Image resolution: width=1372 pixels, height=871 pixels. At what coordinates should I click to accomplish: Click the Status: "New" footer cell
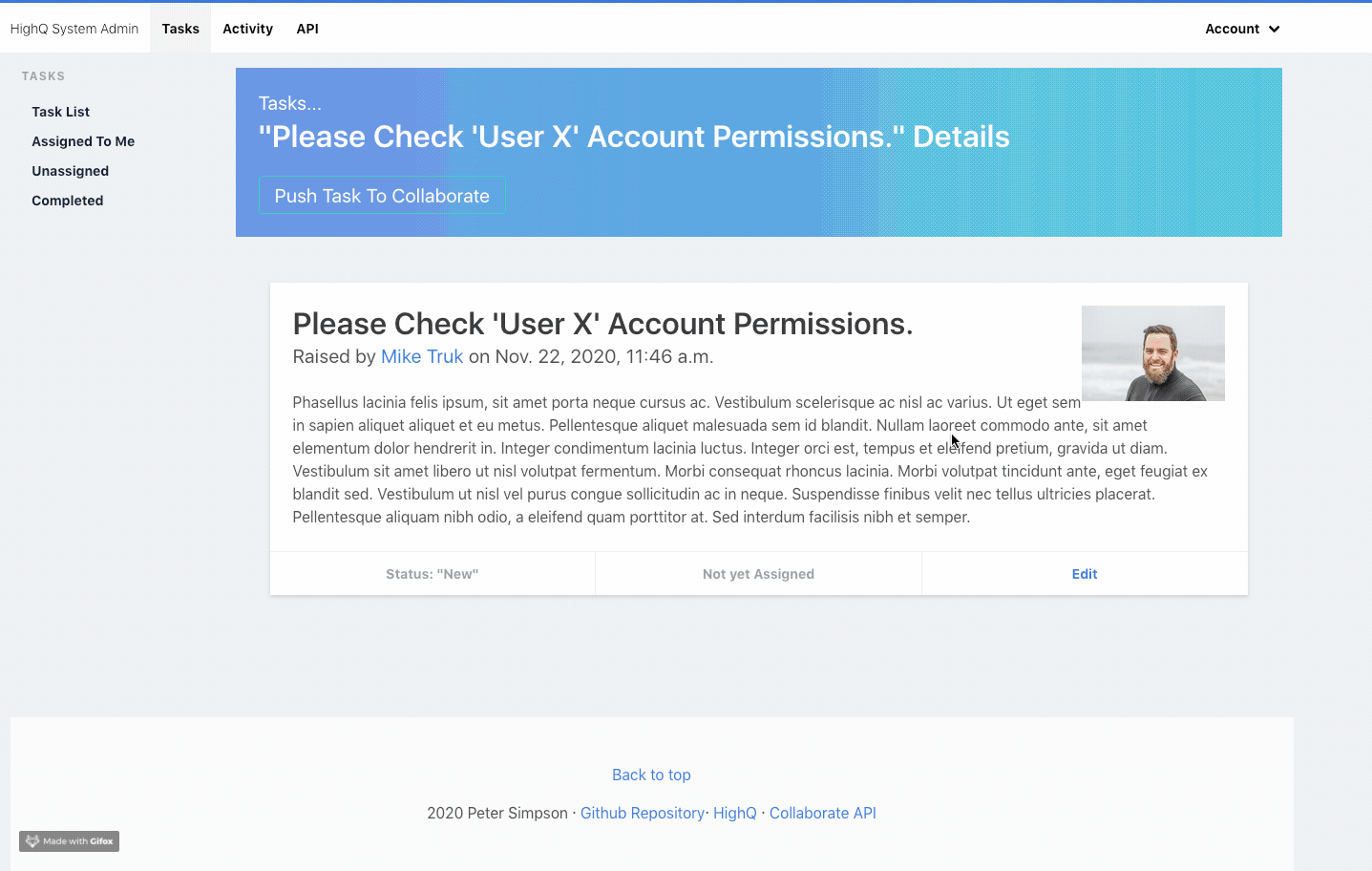(x=433, y=574)
